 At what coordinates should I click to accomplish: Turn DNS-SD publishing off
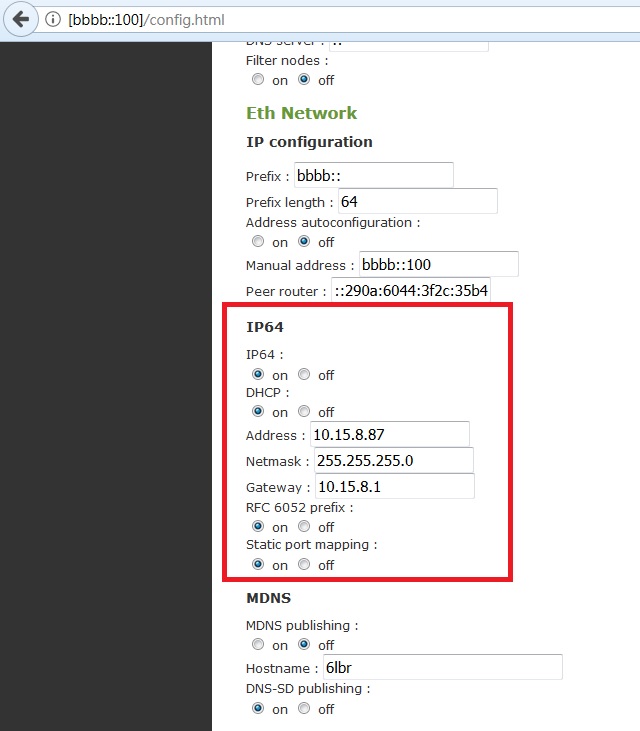(x=304, y=708)
